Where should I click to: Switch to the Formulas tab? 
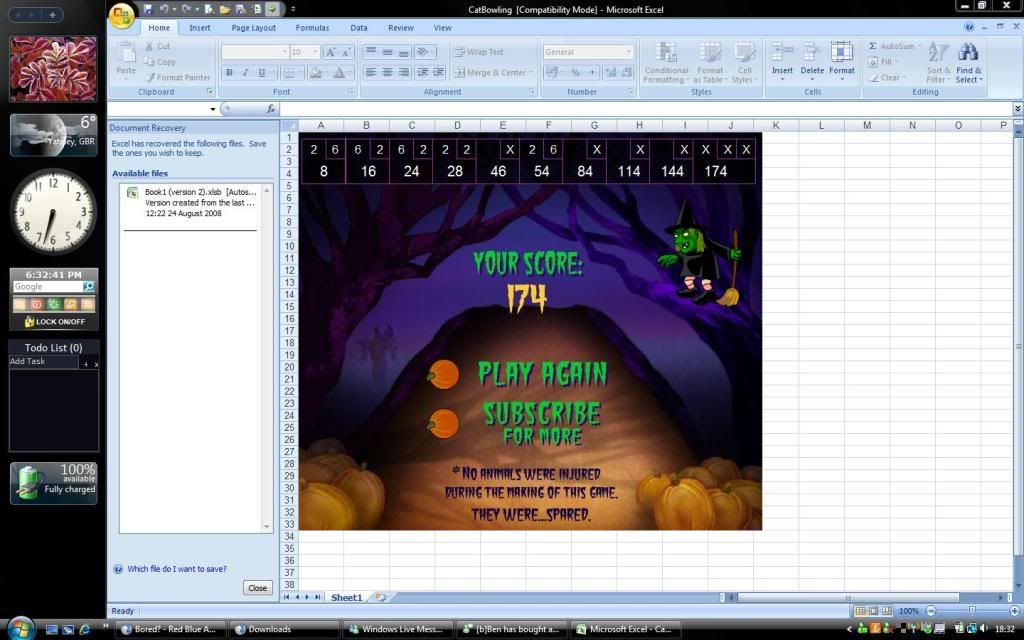point(312,27)
